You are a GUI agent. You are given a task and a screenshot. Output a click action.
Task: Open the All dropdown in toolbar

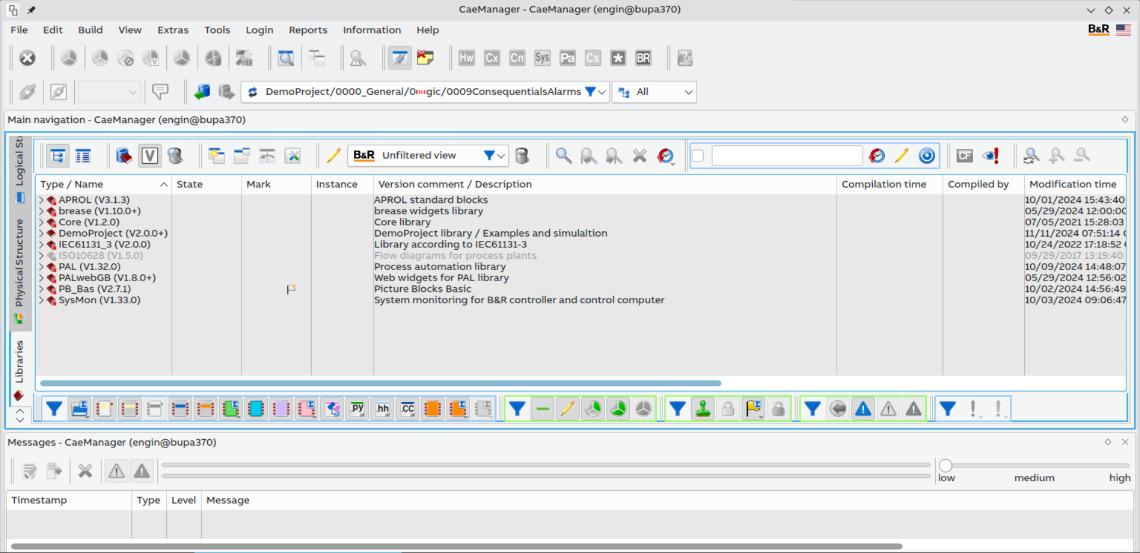688,92
